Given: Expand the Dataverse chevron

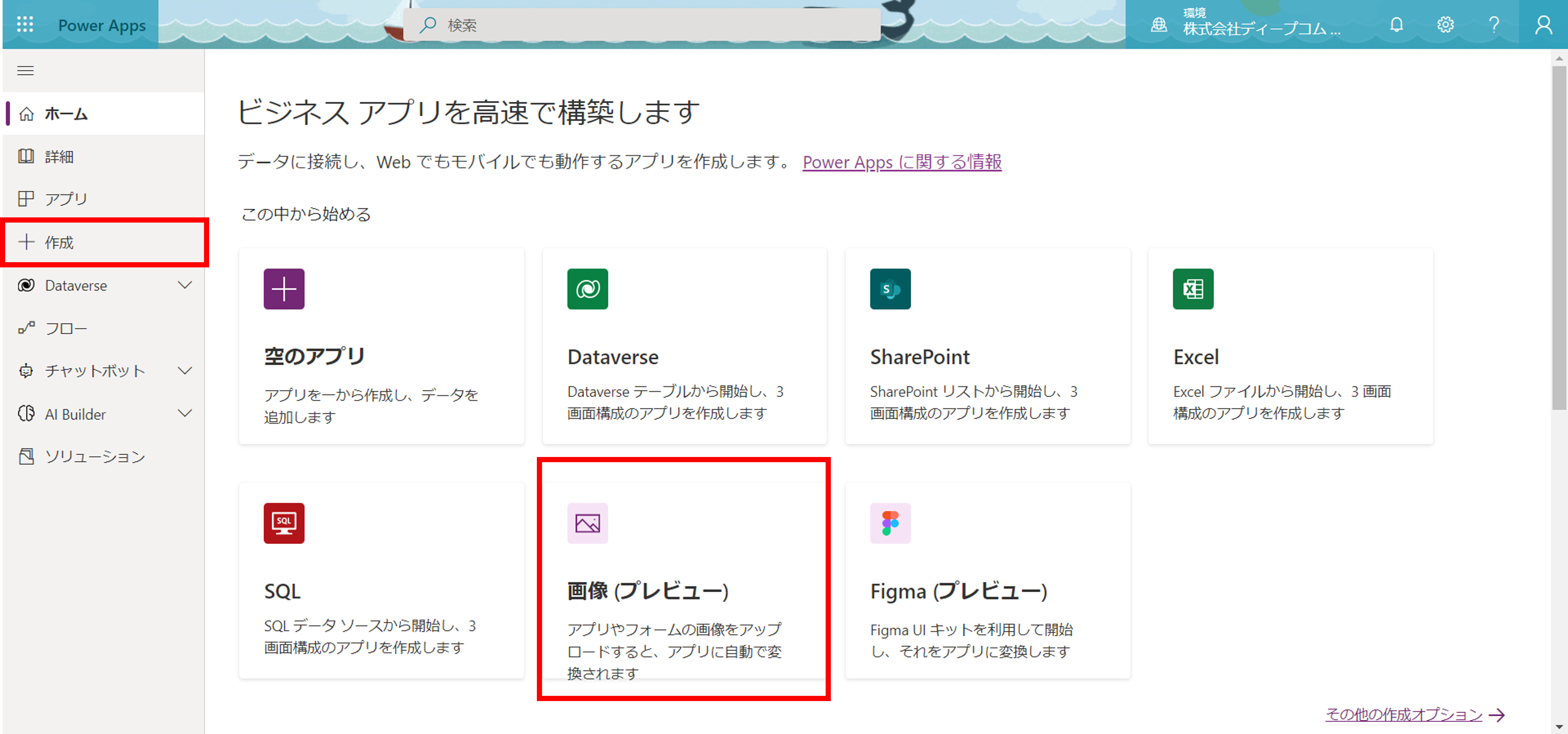Looking at the screenshot, I should (x=185, y=285).
